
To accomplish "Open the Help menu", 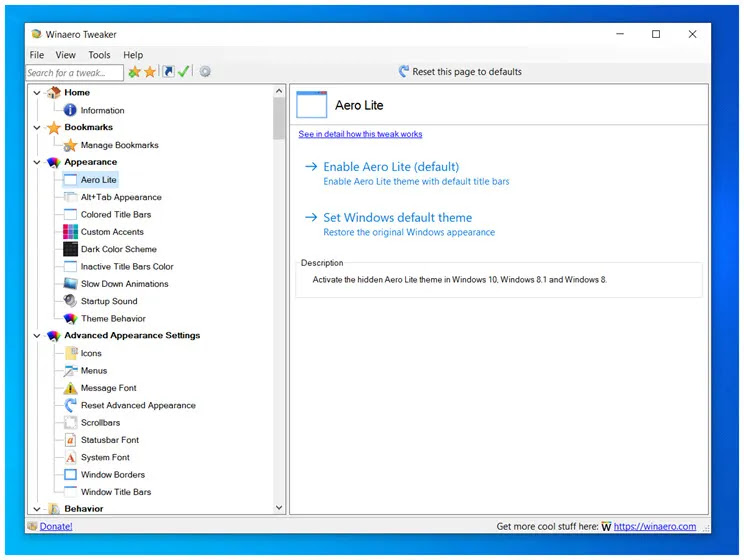I will (x=133, y=55).
